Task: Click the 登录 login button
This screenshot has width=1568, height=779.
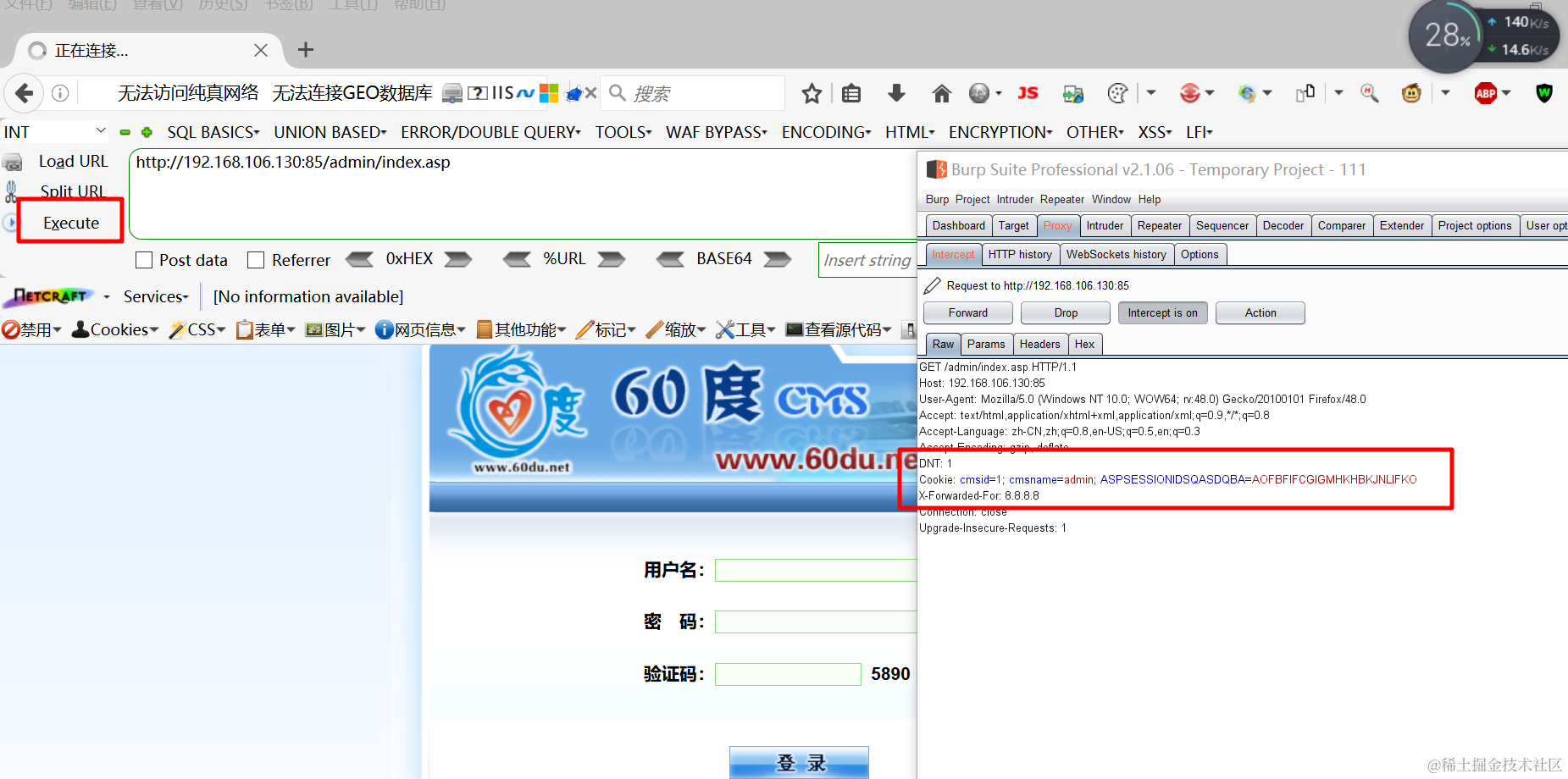Action: [800, 762]
